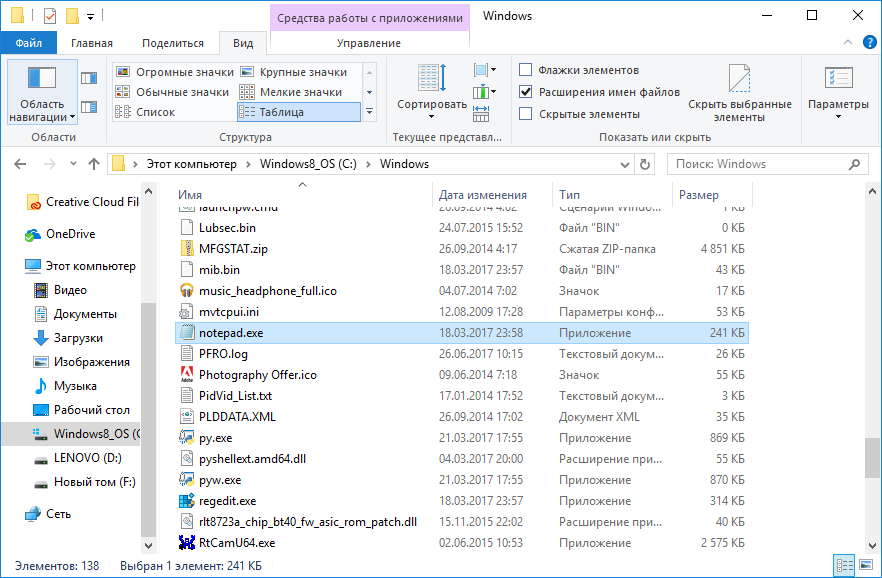Select Таблица layout
882x578 pixels.
[299, 112]
